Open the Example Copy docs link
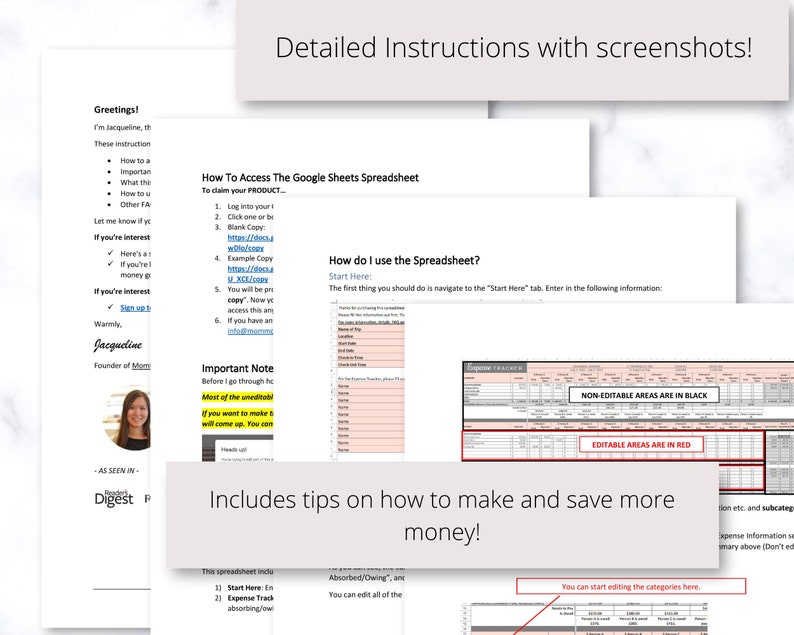 [250, 273]
